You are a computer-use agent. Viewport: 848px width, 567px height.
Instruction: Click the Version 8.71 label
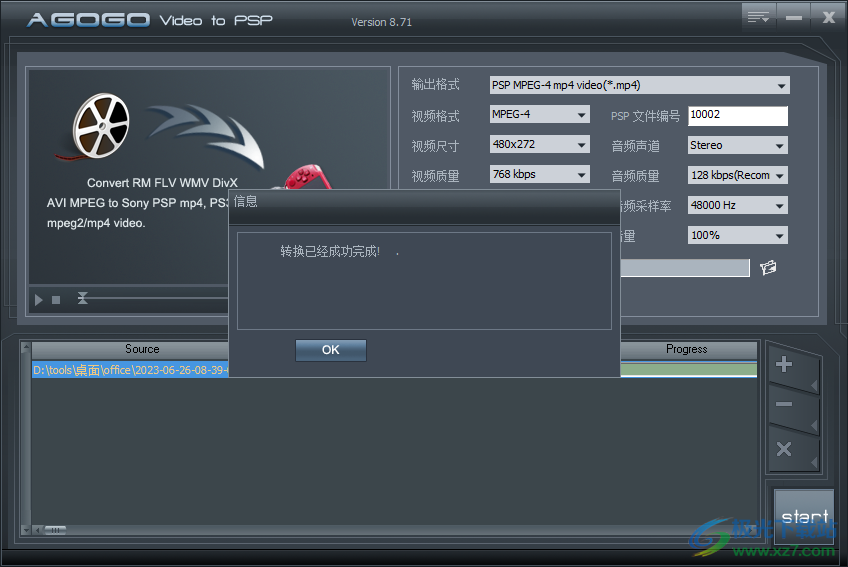pyautogui.click(x=381, y=22)
